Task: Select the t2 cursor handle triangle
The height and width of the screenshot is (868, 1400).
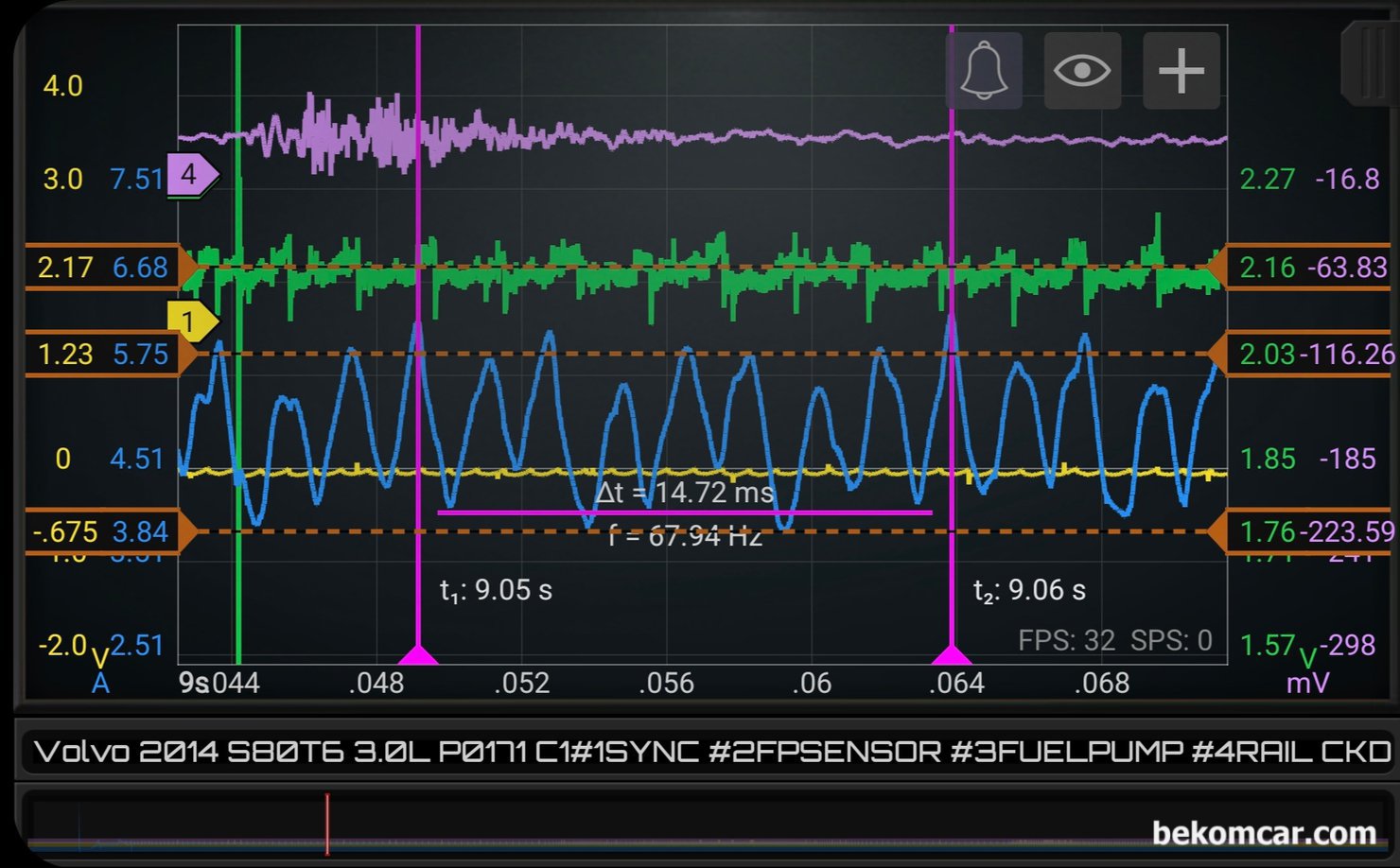Action: pos(952,654)
